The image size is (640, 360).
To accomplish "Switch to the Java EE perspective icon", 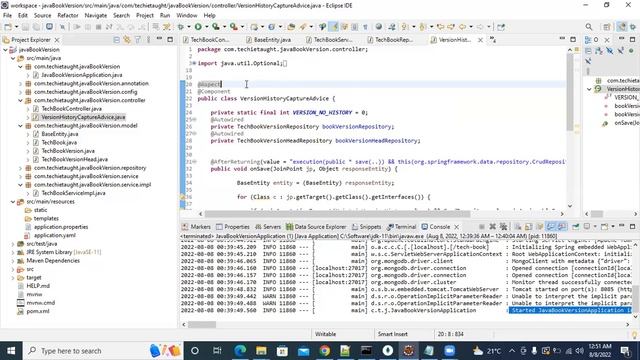I will [622, 27].
